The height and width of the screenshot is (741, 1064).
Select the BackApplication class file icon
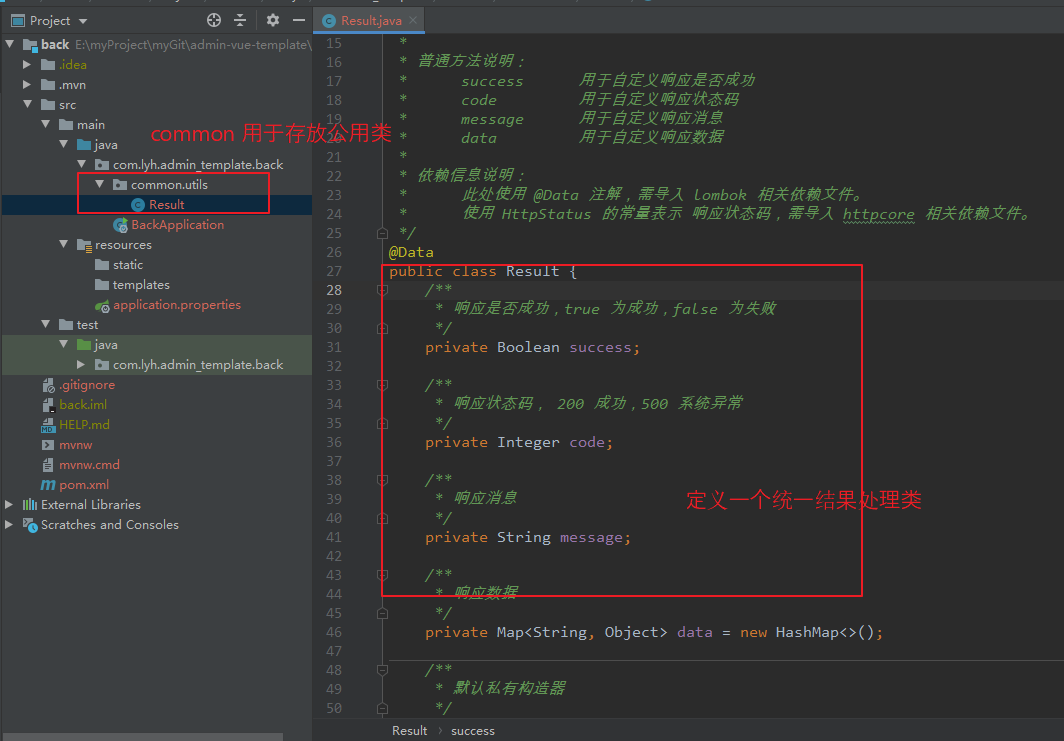(121, 225)
